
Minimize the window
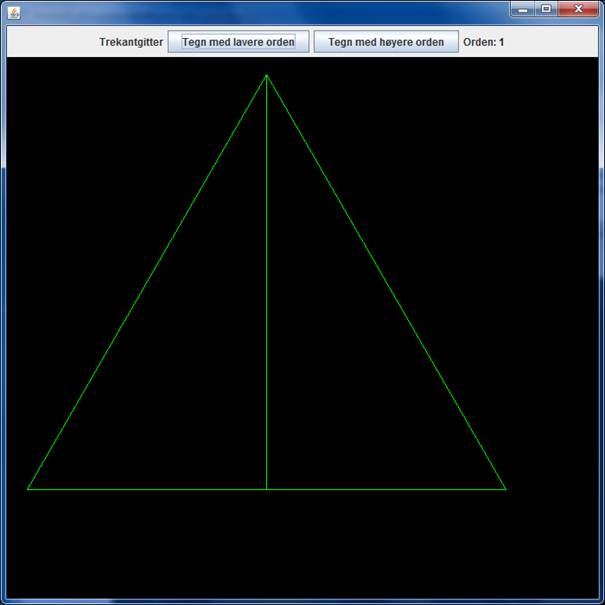tap(523, 9)
